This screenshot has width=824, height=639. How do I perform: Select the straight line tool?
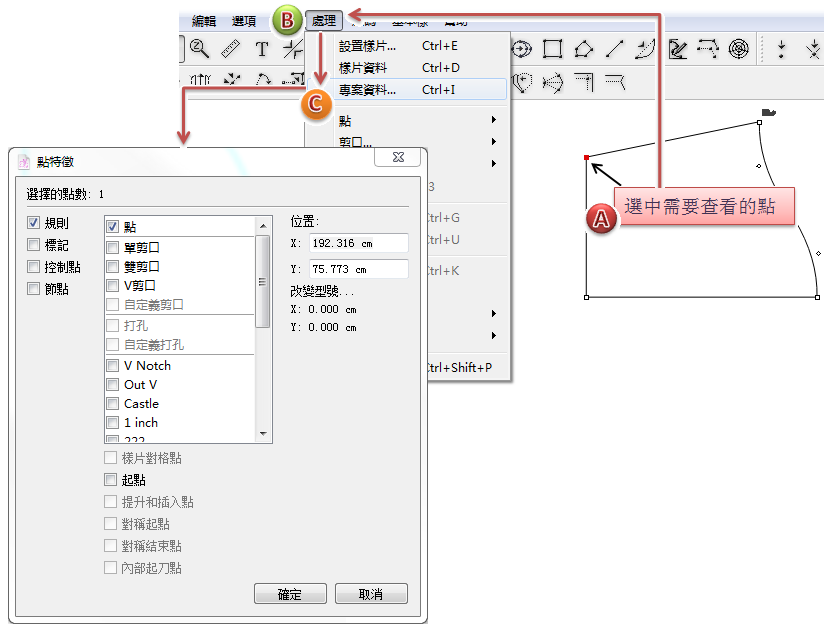pyautogui.click(x=615, y=48)
